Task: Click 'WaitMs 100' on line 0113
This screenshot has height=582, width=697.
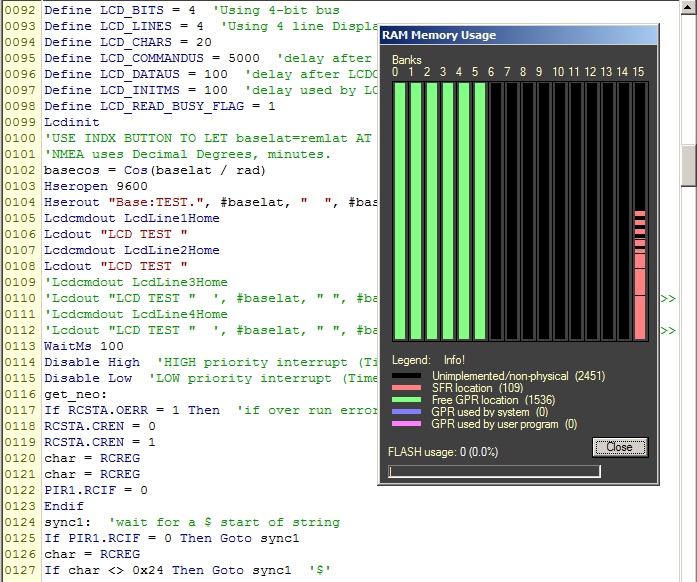Action: coord(84,346)
